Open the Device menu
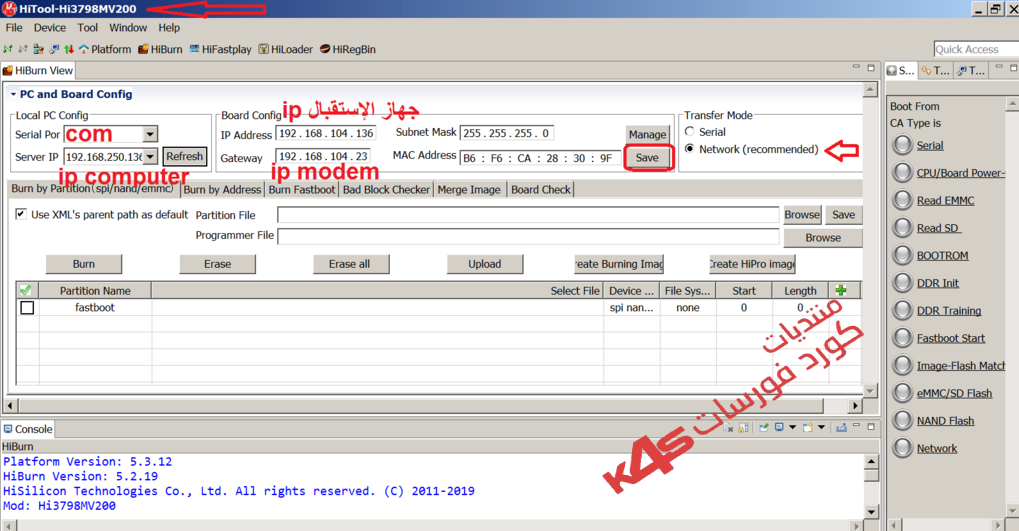This screenshot has height=531, width=1019. click(49, 27)
